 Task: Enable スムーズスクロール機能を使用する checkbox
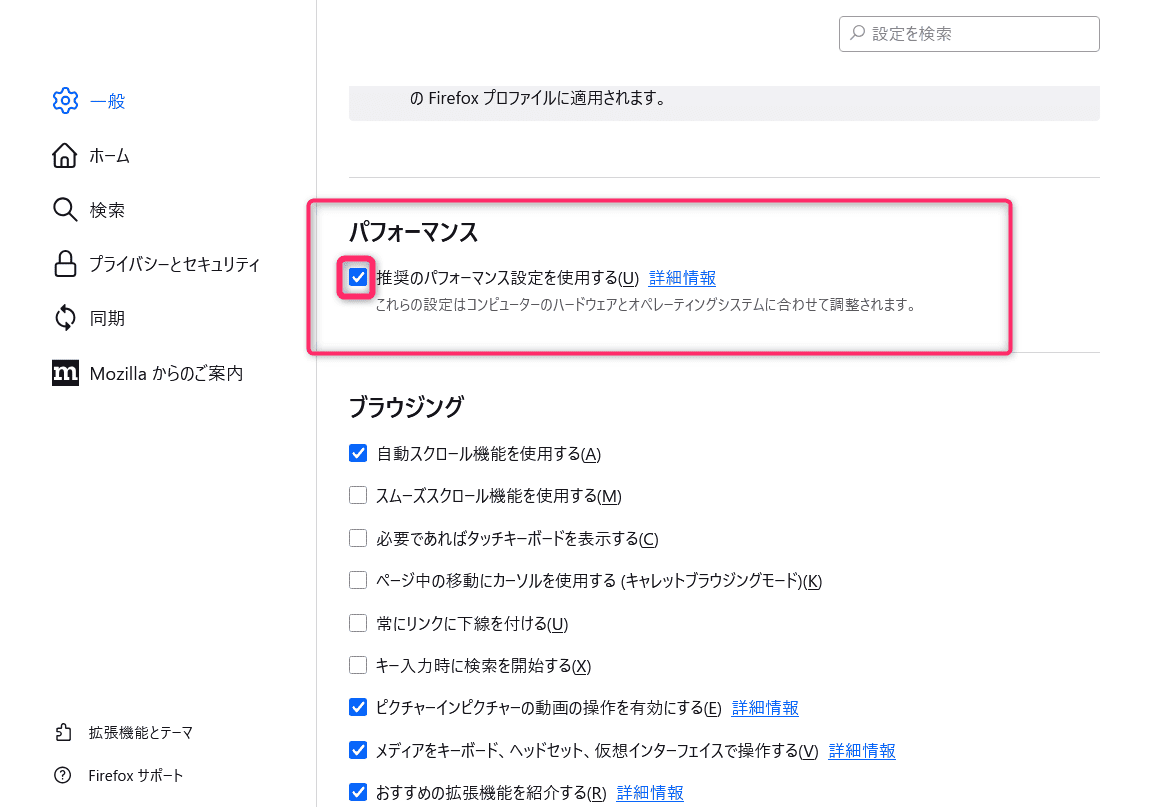[x=358, y=495]
